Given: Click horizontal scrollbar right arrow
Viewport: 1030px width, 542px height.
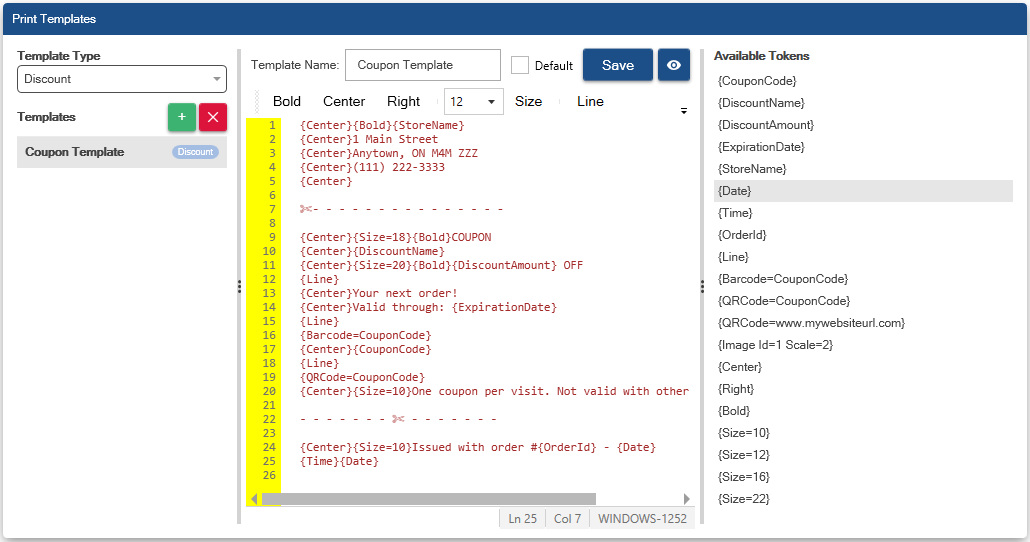Looking at the screenshot, I should (686, 499).
